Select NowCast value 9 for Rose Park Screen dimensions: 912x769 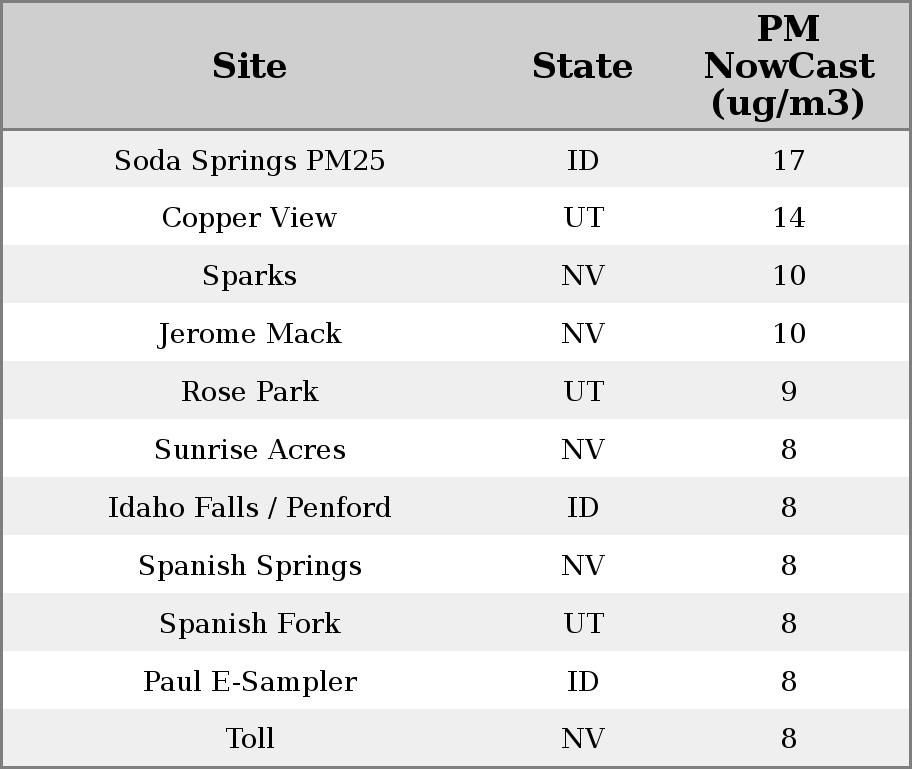[x=788, y=392]
